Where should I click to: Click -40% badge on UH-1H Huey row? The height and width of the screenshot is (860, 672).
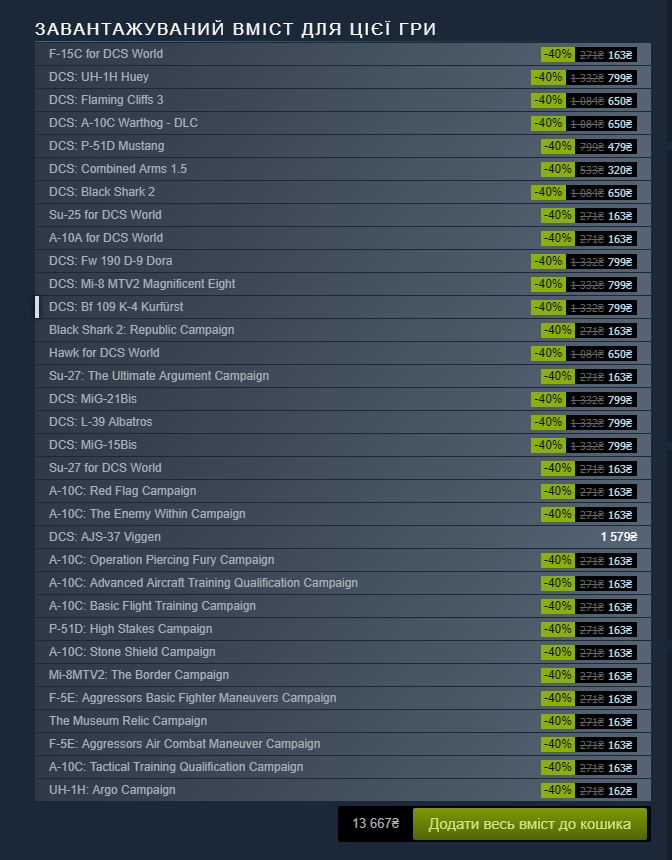click(x=548, y=77)
